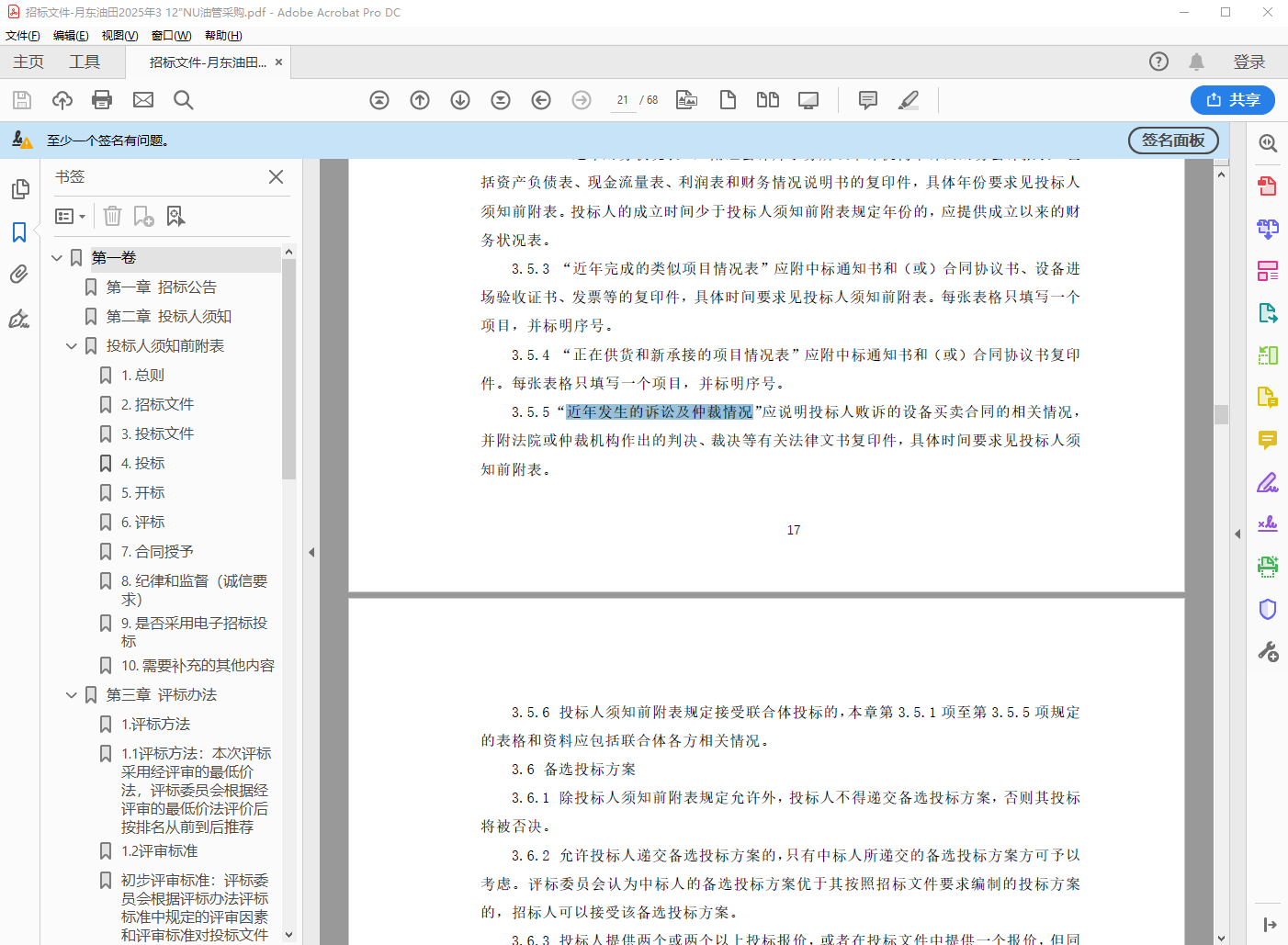Image resolution: width=1288 pixels, height=945 pixels.
Task: Click the Save file icon
Action: coord(22,100)
